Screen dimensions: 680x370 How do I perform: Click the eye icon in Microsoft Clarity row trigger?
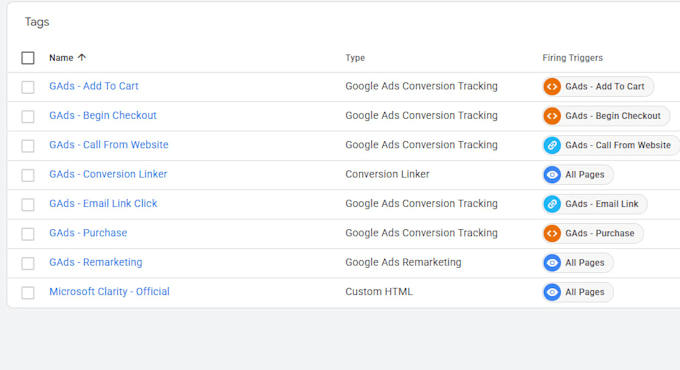552,292
